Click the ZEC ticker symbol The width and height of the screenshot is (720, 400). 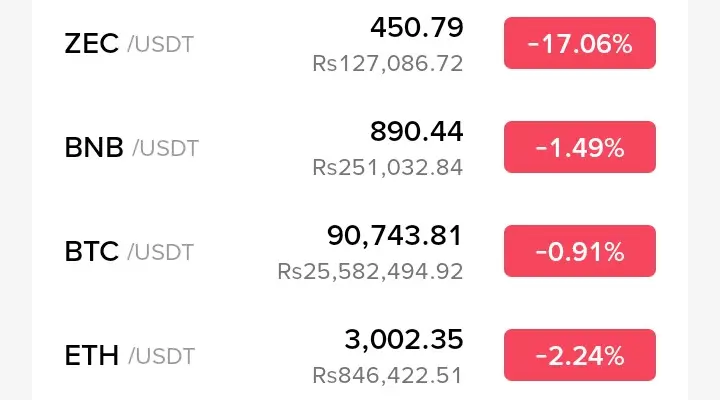(92, 44)
